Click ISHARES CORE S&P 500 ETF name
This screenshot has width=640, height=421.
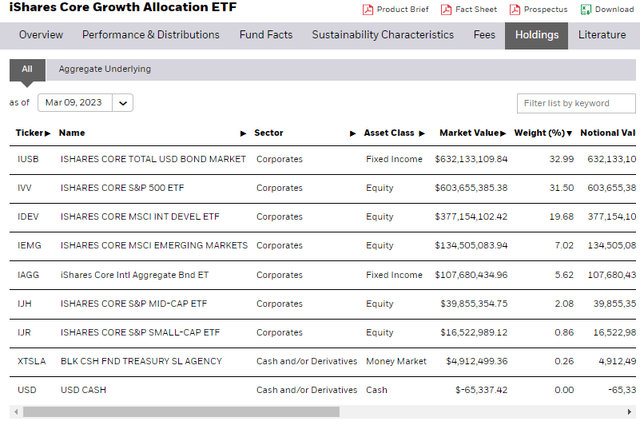(122, 188)
